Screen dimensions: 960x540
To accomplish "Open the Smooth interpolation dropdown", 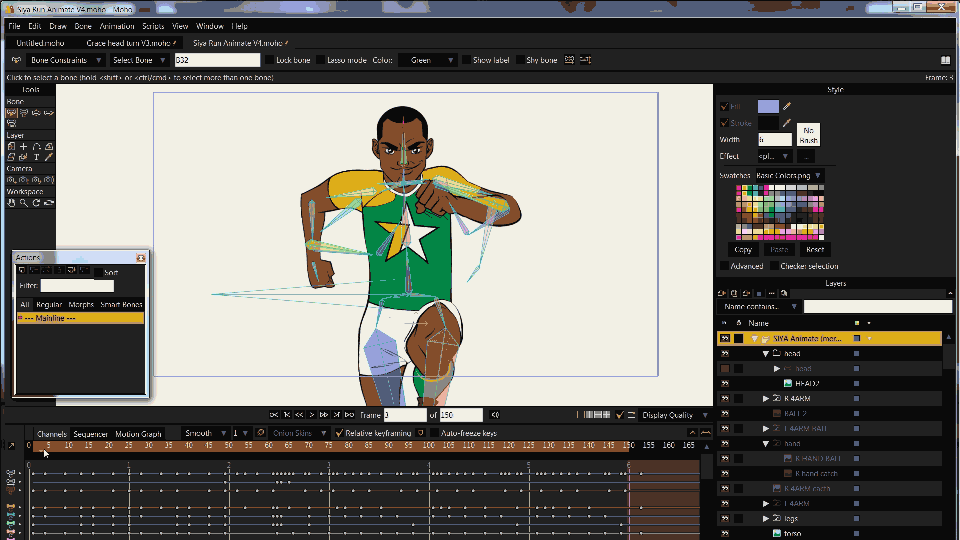I will [205, 433].
